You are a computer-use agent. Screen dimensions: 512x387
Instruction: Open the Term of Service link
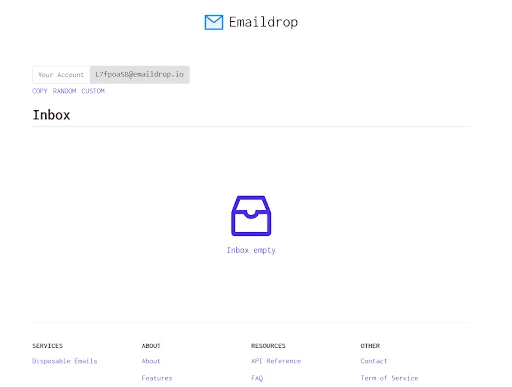coord(389,378)
